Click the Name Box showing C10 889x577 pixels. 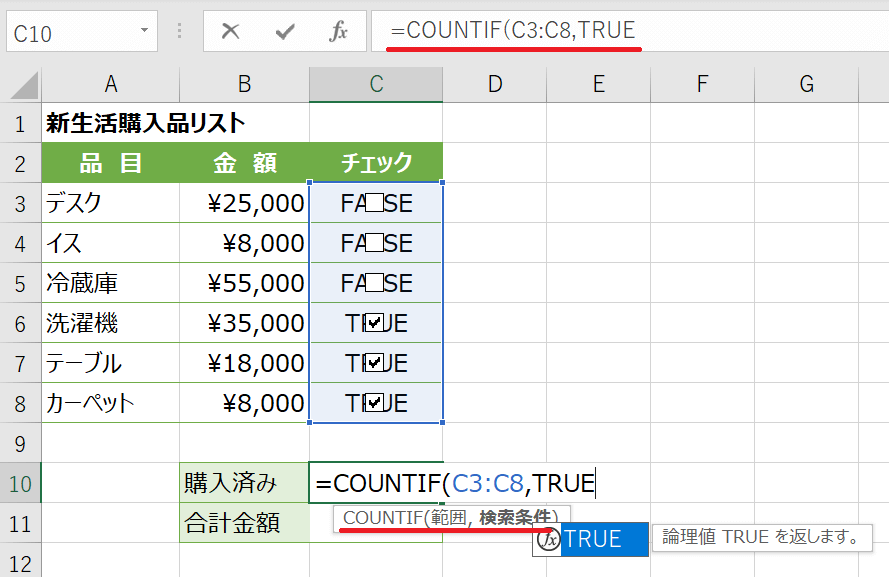click(70, 32)
